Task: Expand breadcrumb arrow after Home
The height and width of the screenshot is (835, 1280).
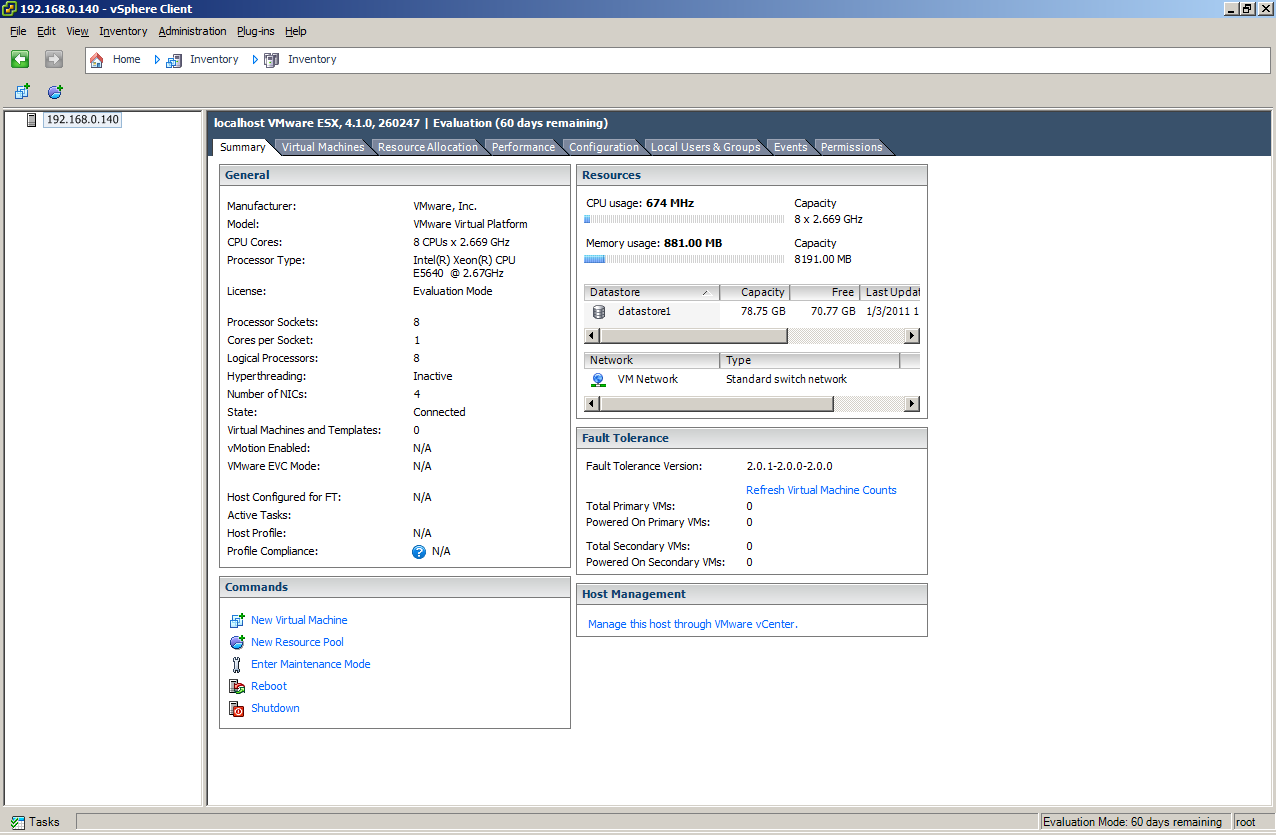Action: [157, 60]
